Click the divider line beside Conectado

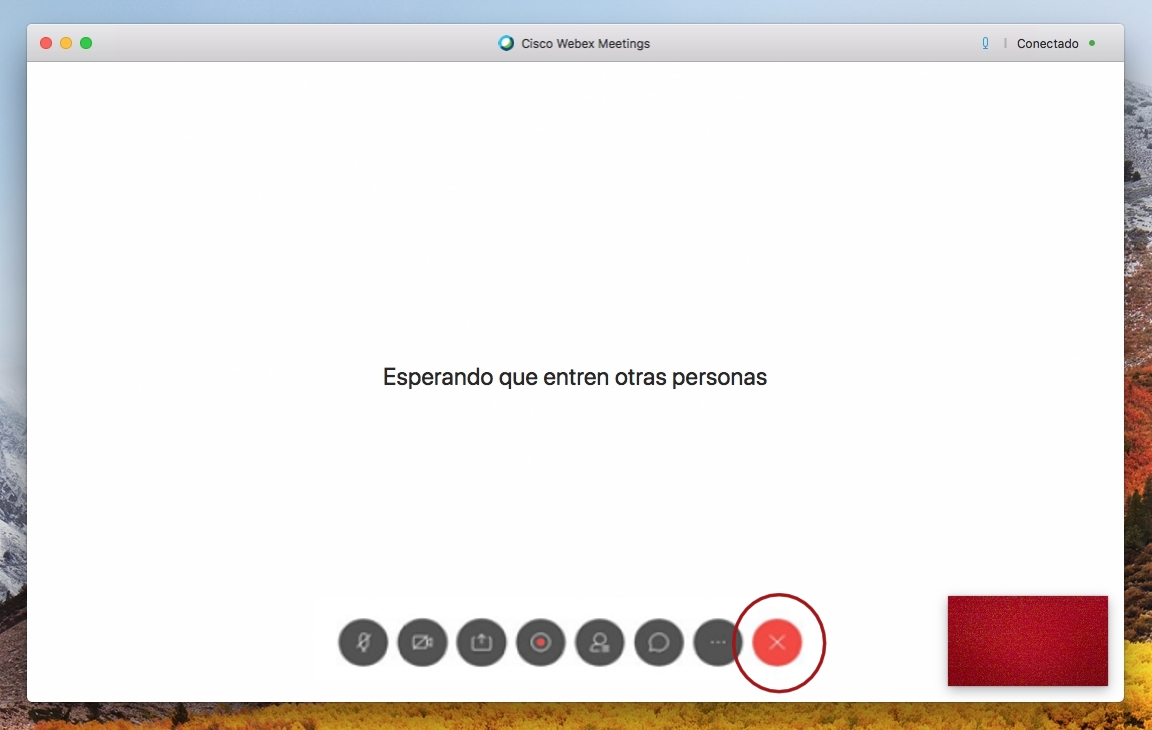click(1005, 44)
